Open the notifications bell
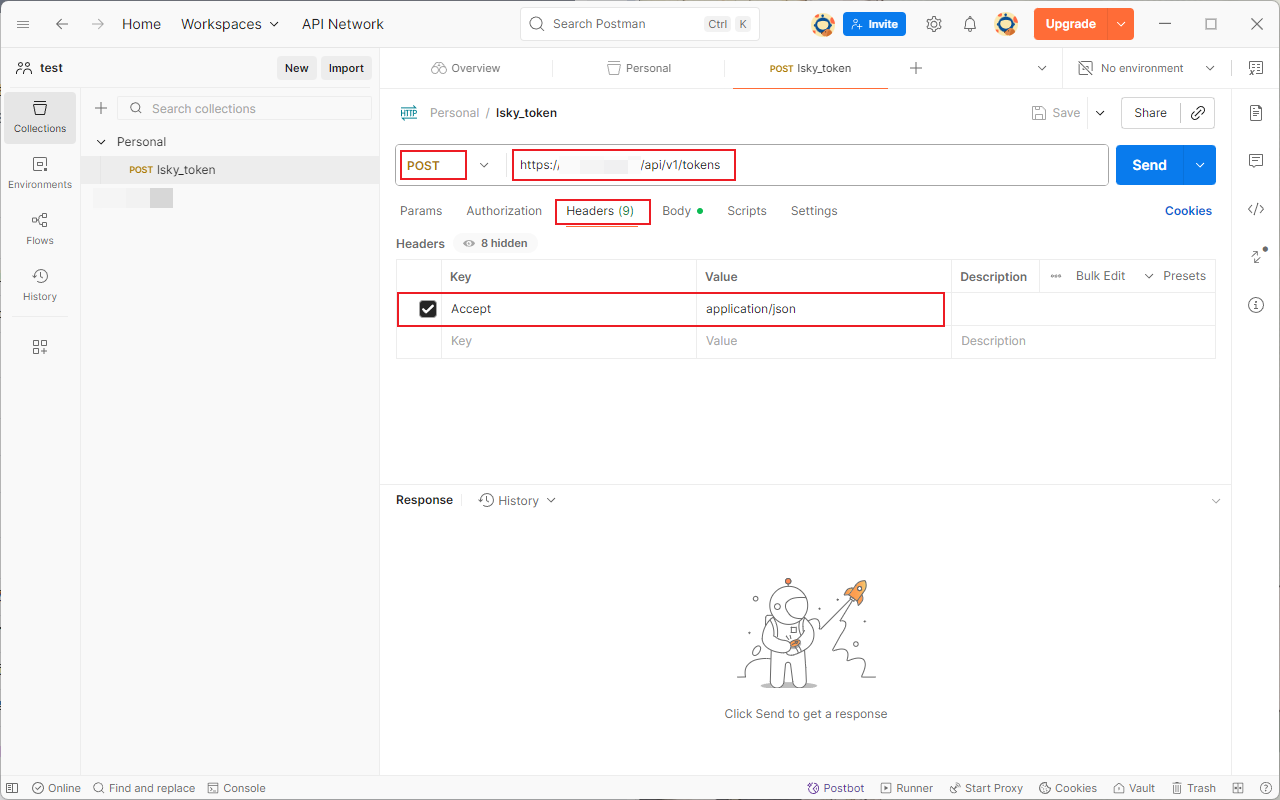The width and height of the screenshot is (1280, 800). (x=970, y=24)
